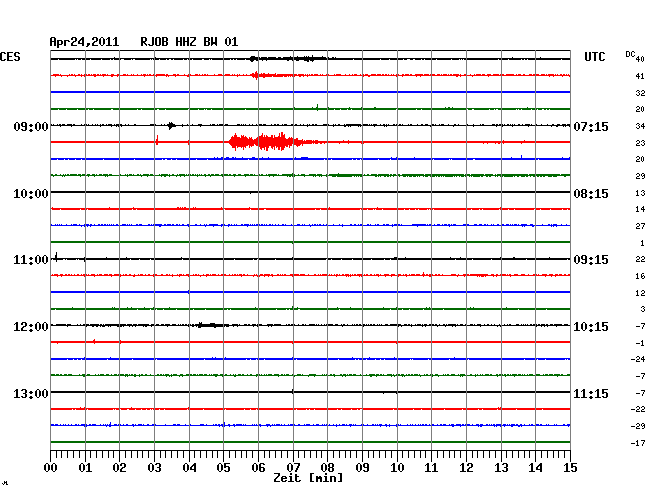Click the green spike before minute 08
The image size is (650, 494).
coord(317,108)
